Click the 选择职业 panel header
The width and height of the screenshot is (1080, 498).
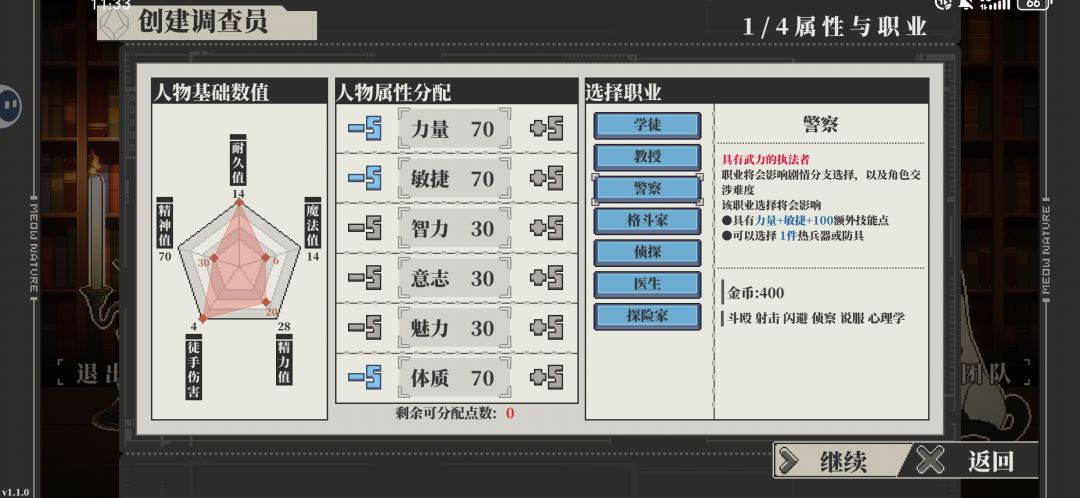(x=757, y=92)
